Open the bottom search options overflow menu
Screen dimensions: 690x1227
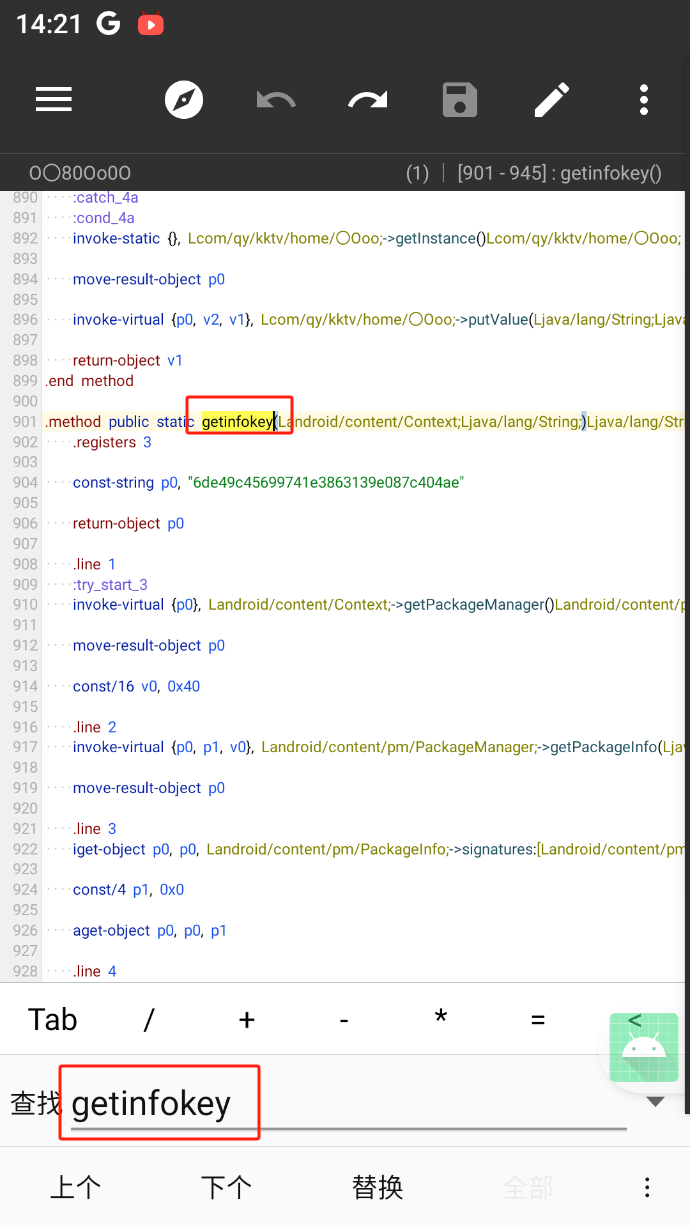click(x=647, y=1187)
